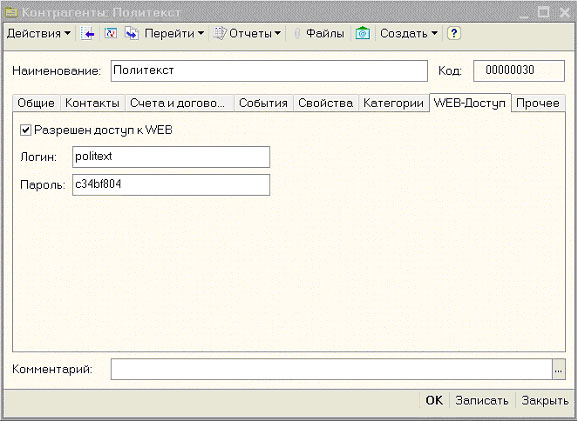Expand the Создать dropdown menu
577x421 pixels.
(x=409, y=33)
